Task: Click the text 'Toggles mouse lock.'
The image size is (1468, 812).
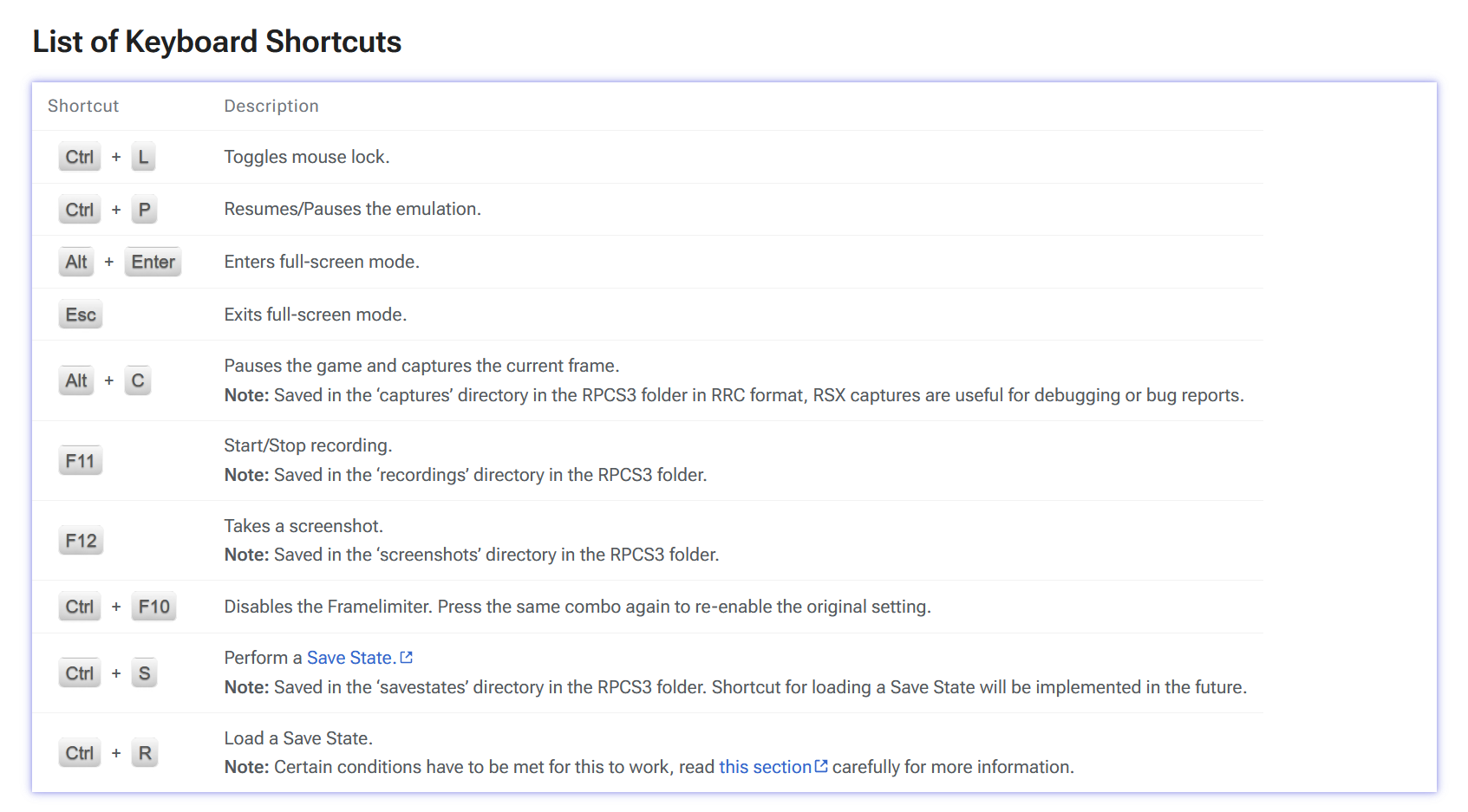Action: [x=307, y=157]
